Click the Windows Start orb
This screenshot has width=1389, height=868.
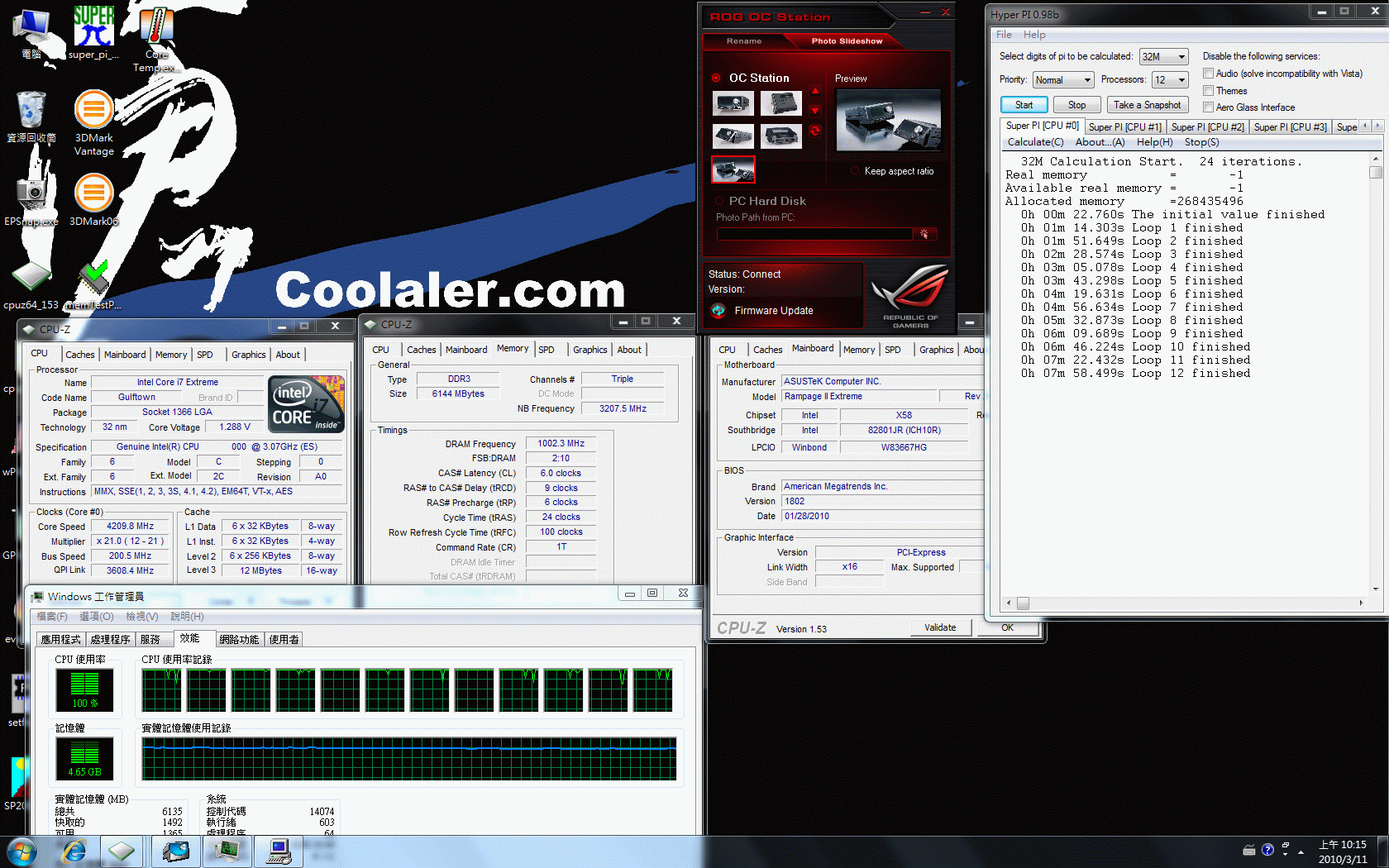pos(21,851)
